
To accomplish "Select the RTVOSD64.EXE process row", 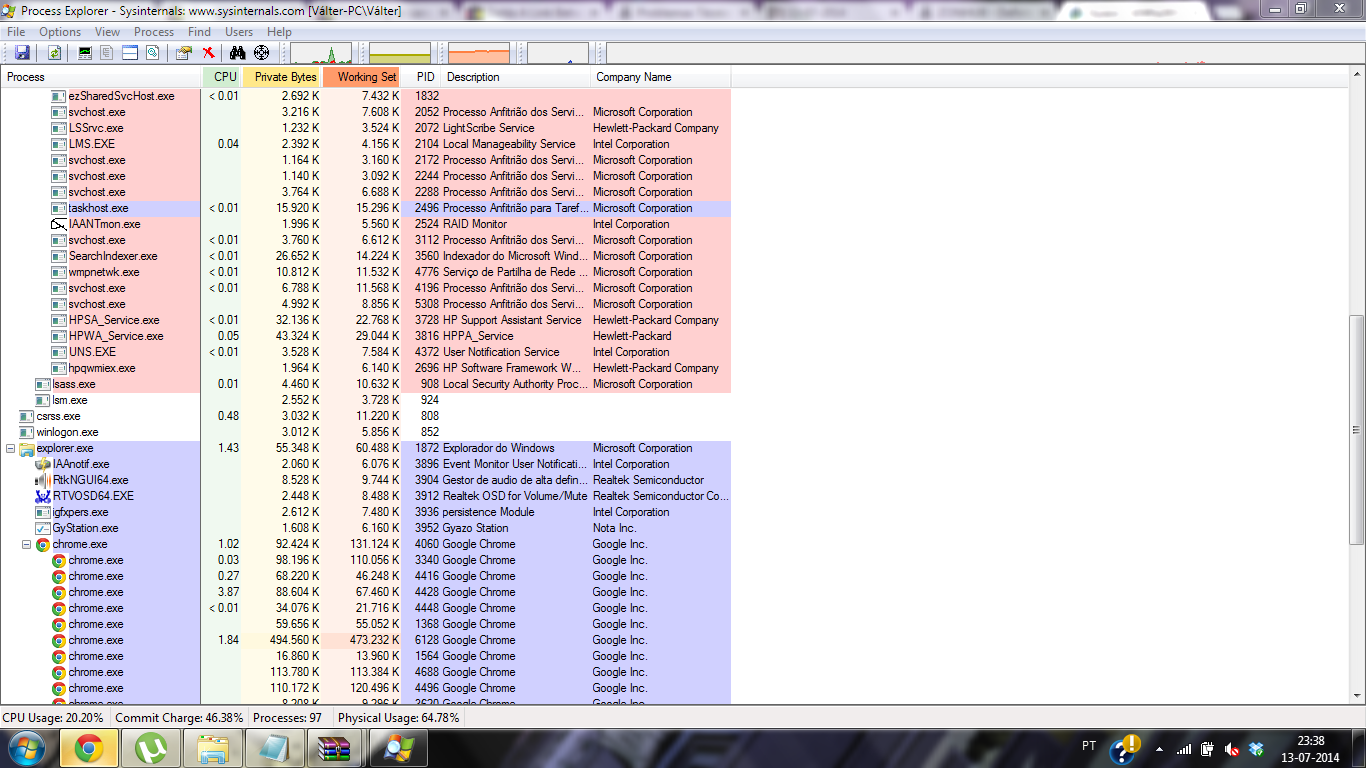I will [366, 496].
